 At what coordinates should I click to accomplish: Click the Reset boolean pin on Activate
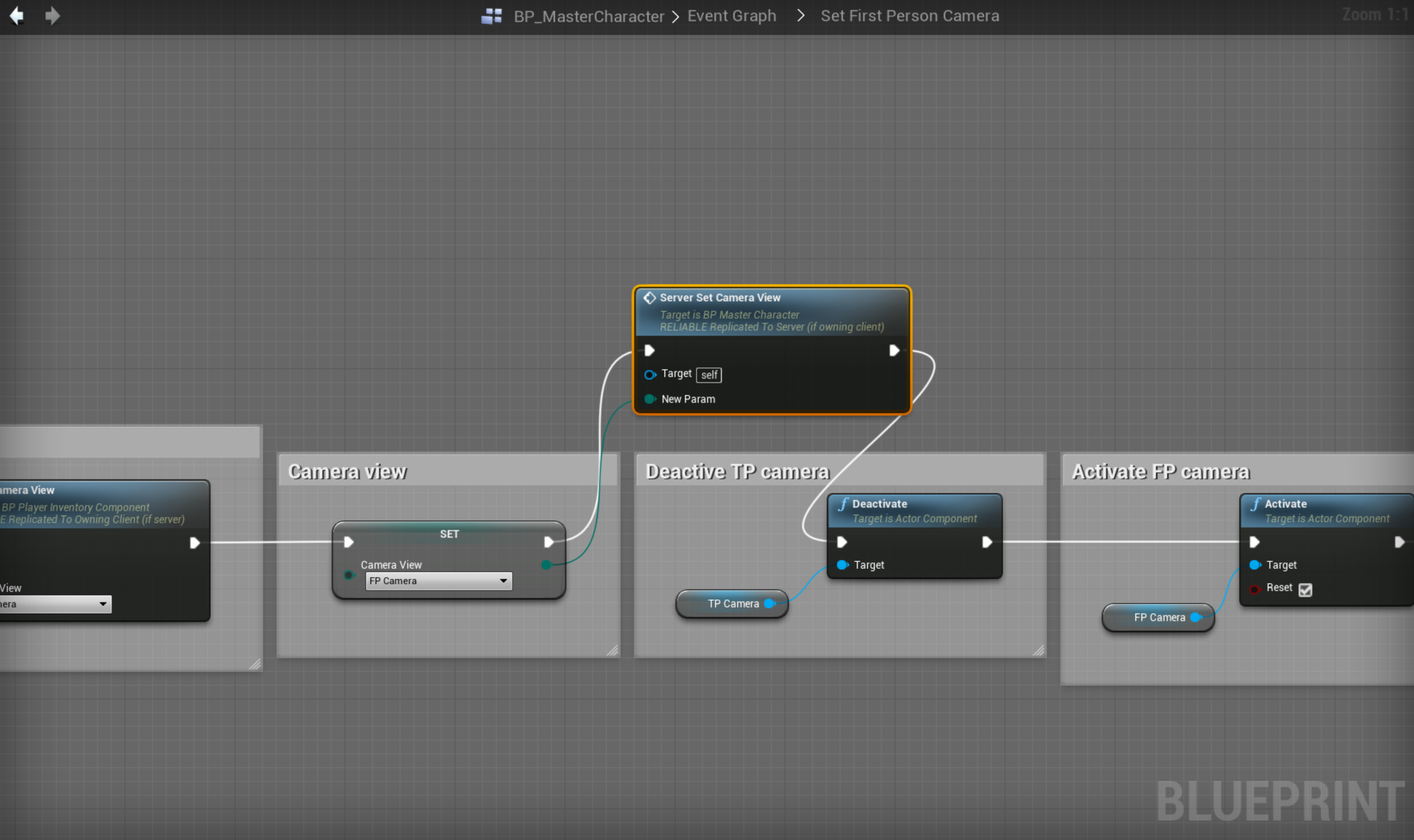pyautogui.click(x=1255, y=589)
